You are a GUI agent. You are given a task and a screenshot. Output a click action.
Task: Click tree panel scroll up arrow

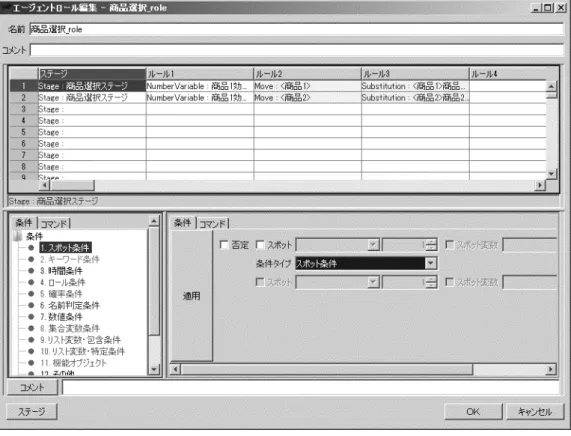tap(154, 221)
